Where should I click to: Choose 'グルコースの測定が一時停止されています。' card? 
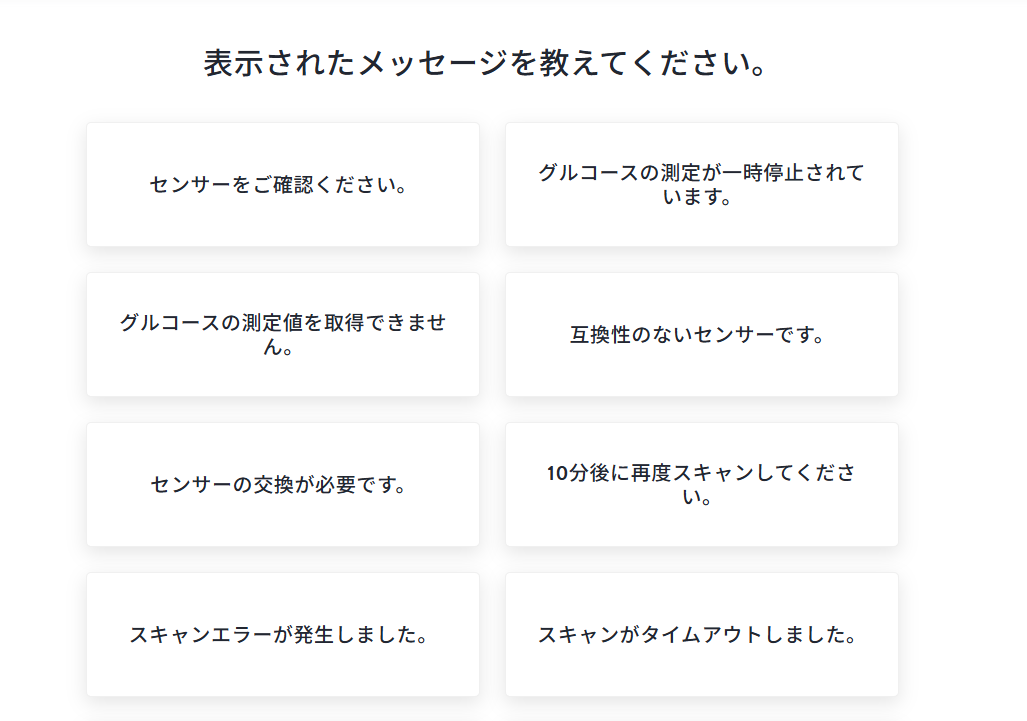(x=701, y=185)
